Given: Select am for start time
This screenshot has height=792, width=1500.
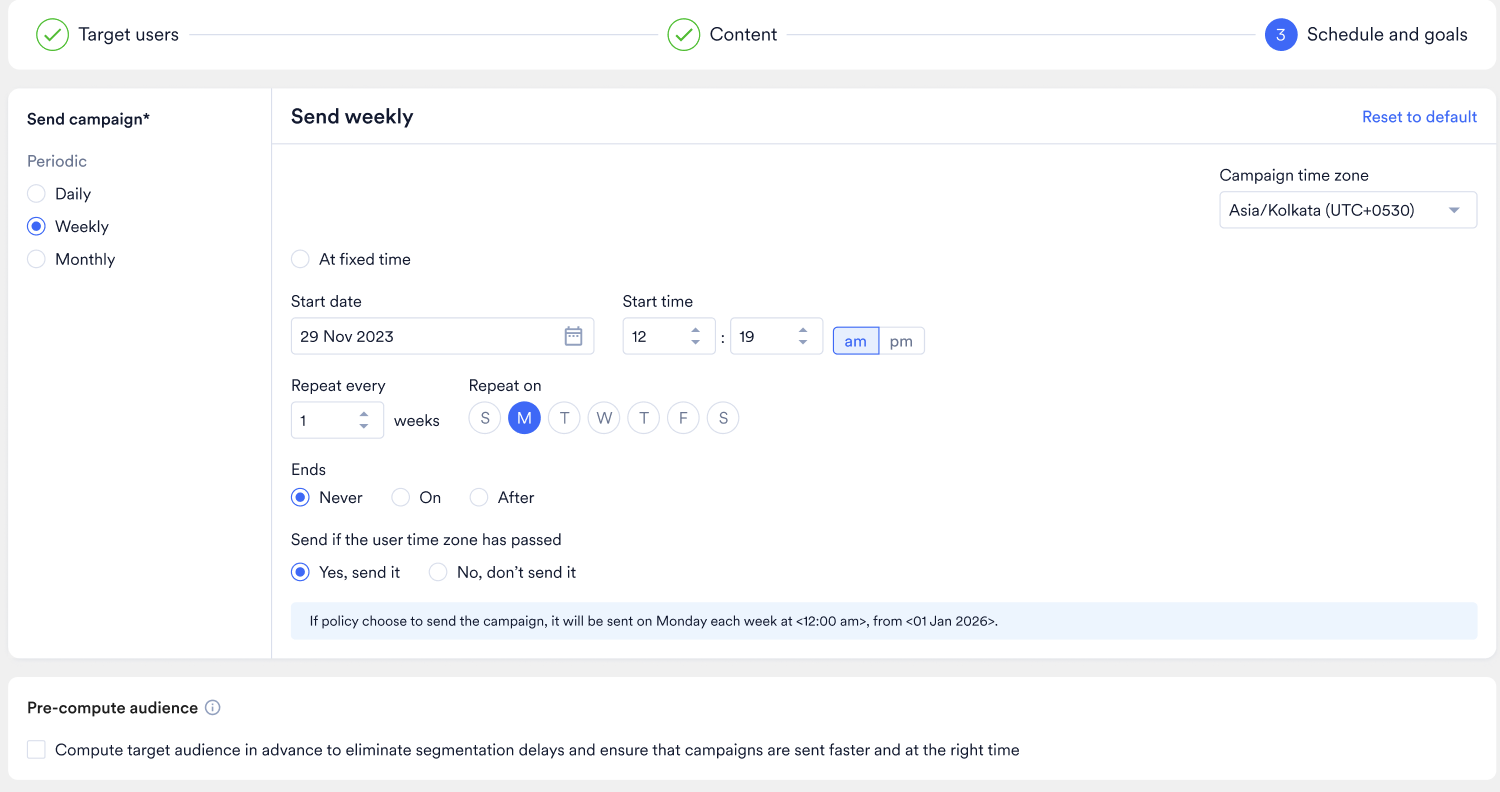Looking at the screenshot, I should pyautogui.click(x=856, y=341).
